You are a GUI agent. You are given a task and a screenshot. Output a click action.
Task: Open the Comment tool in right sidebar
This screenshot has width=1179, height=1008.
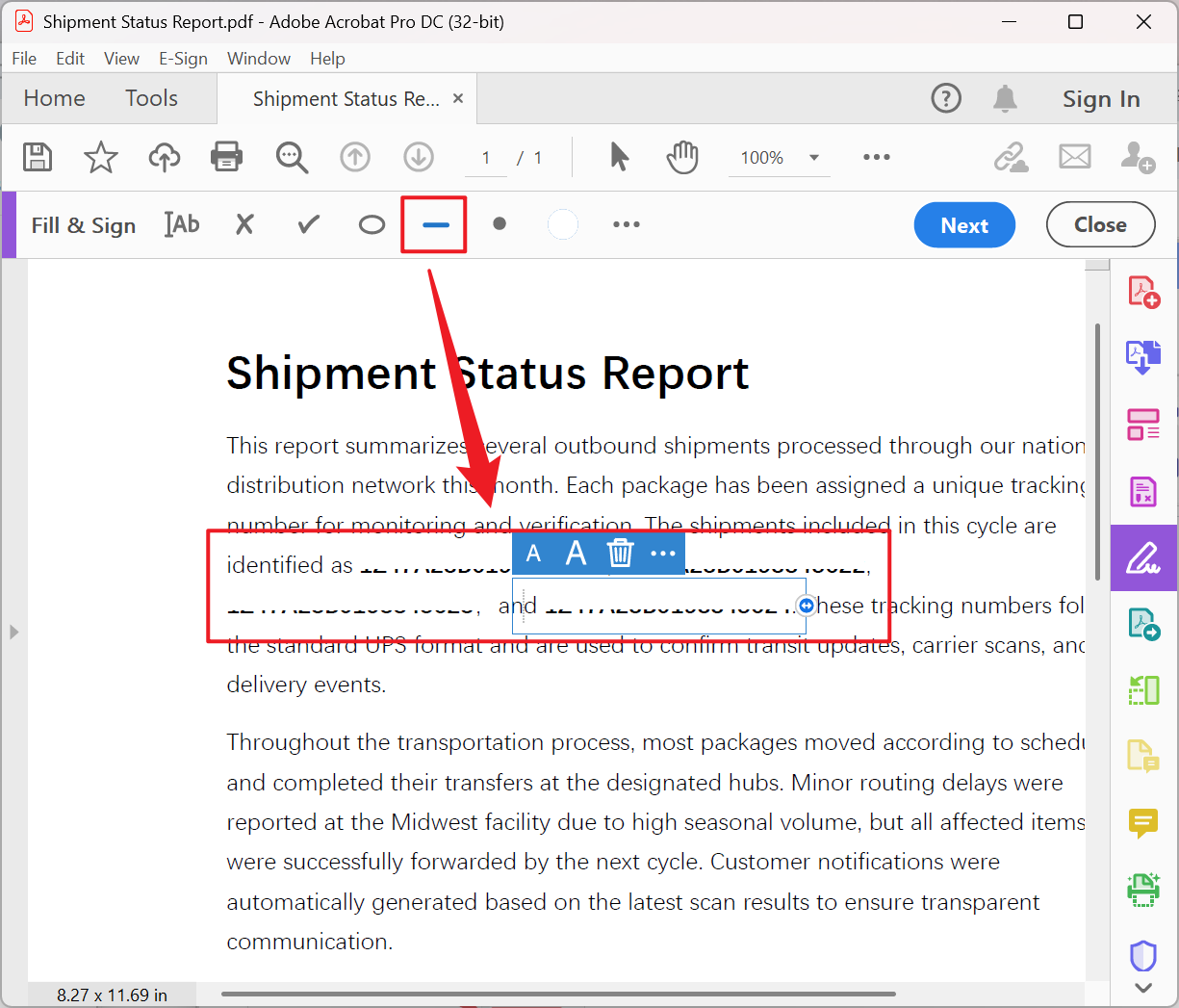[x=1143, y=823]
